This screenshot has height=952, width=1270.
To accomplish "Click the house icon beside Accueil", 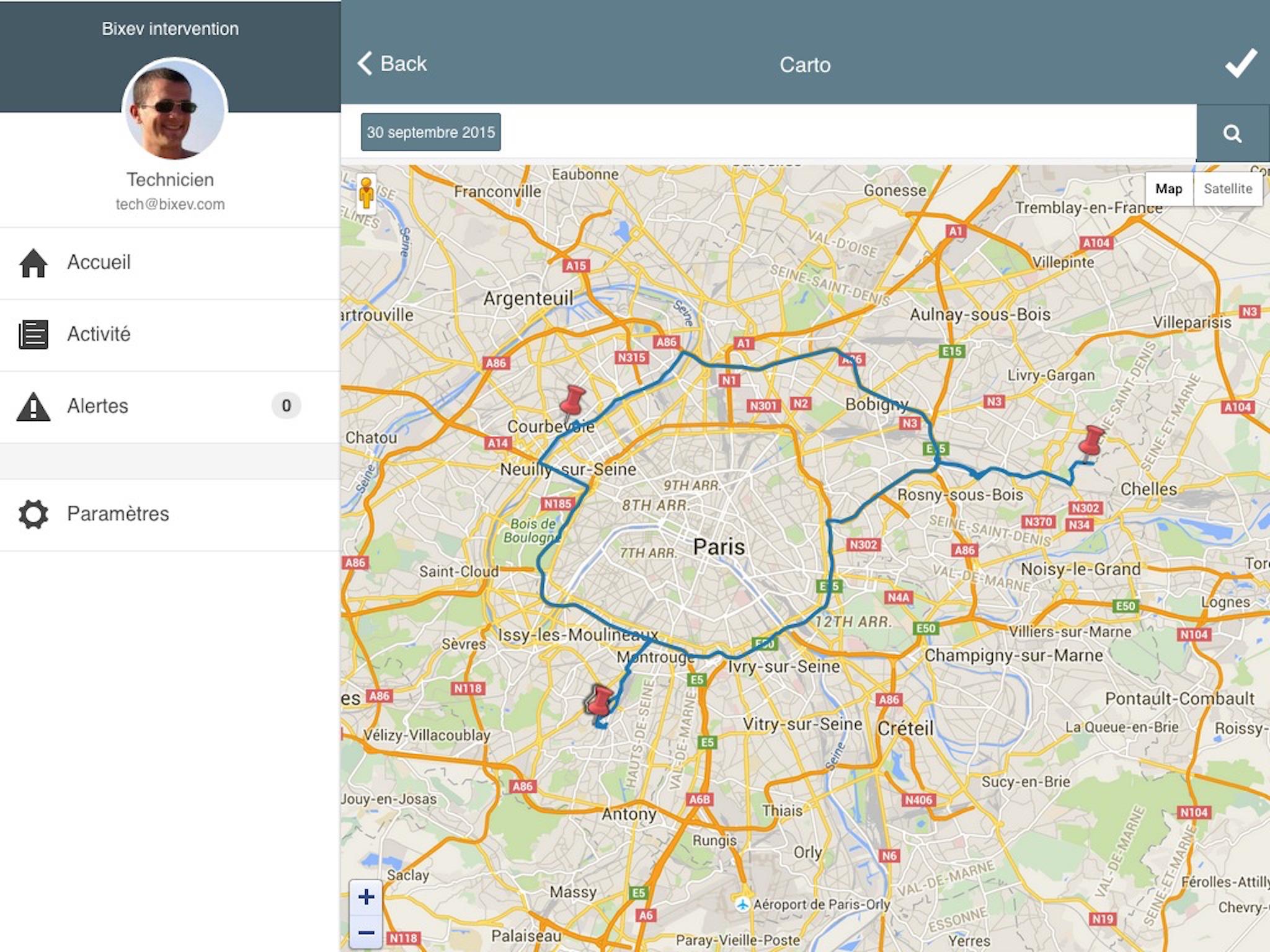I will click(33, 263).
